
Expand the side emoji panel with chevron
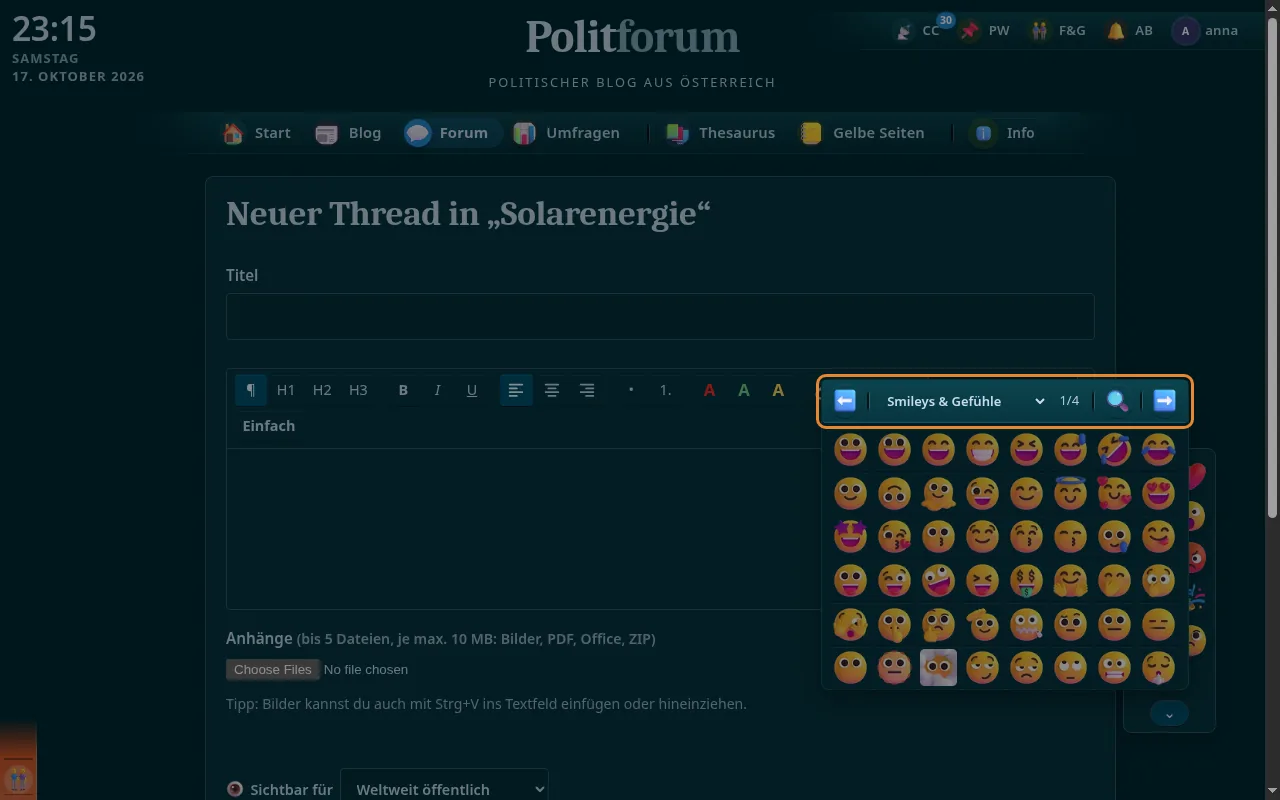pyautogui.click(x=1169, y=714)
